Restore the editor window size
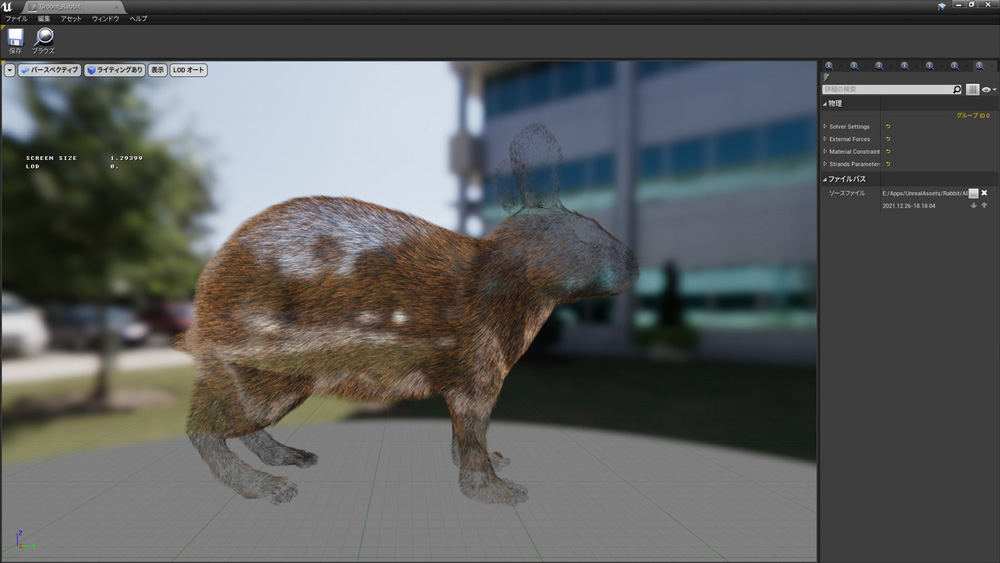The width and height of the screenshot is (1000, 563). (x=972, y=5)
